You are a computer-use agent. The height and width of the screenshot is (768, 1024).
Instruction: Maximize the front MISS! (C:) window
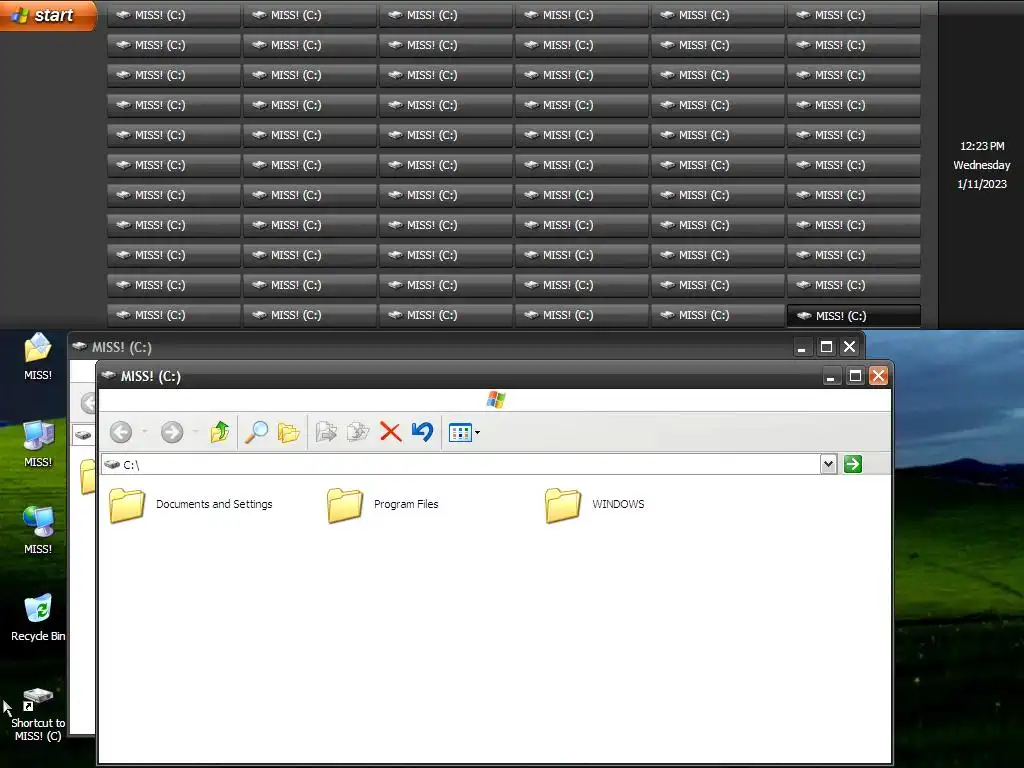point(855,376)
